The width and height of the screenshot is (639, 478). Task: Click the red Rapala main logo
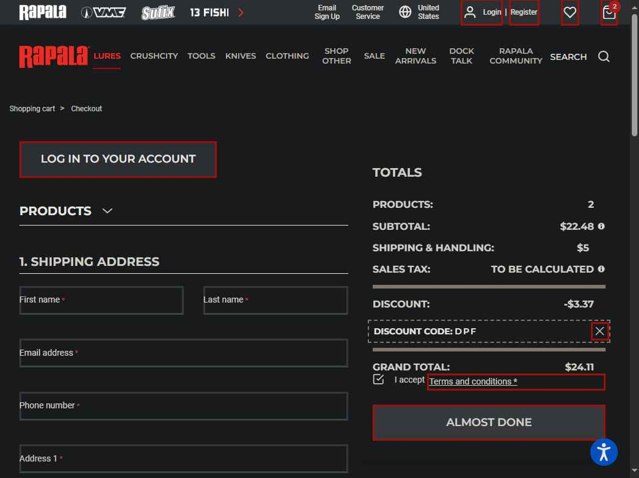tap(53, 56)
